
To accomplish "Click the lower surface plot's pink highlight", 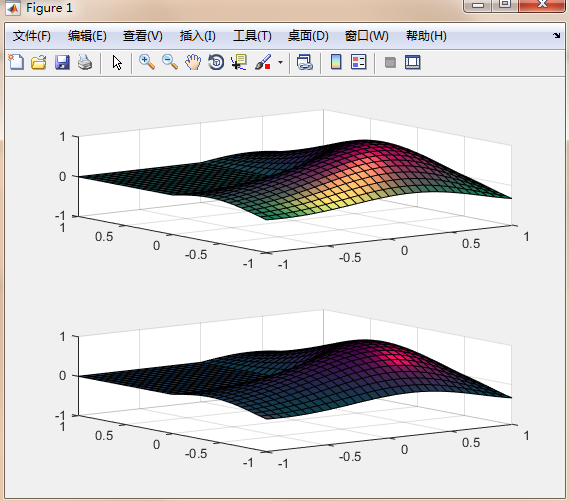I will tap(395, 357).
